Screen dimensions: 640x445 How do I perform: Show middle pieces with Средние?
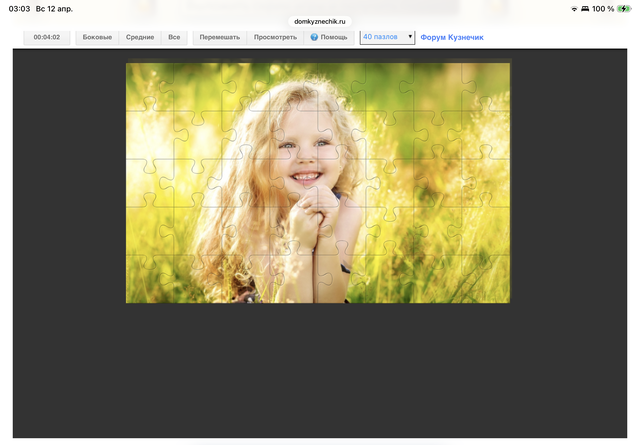[x=140, y=37]
